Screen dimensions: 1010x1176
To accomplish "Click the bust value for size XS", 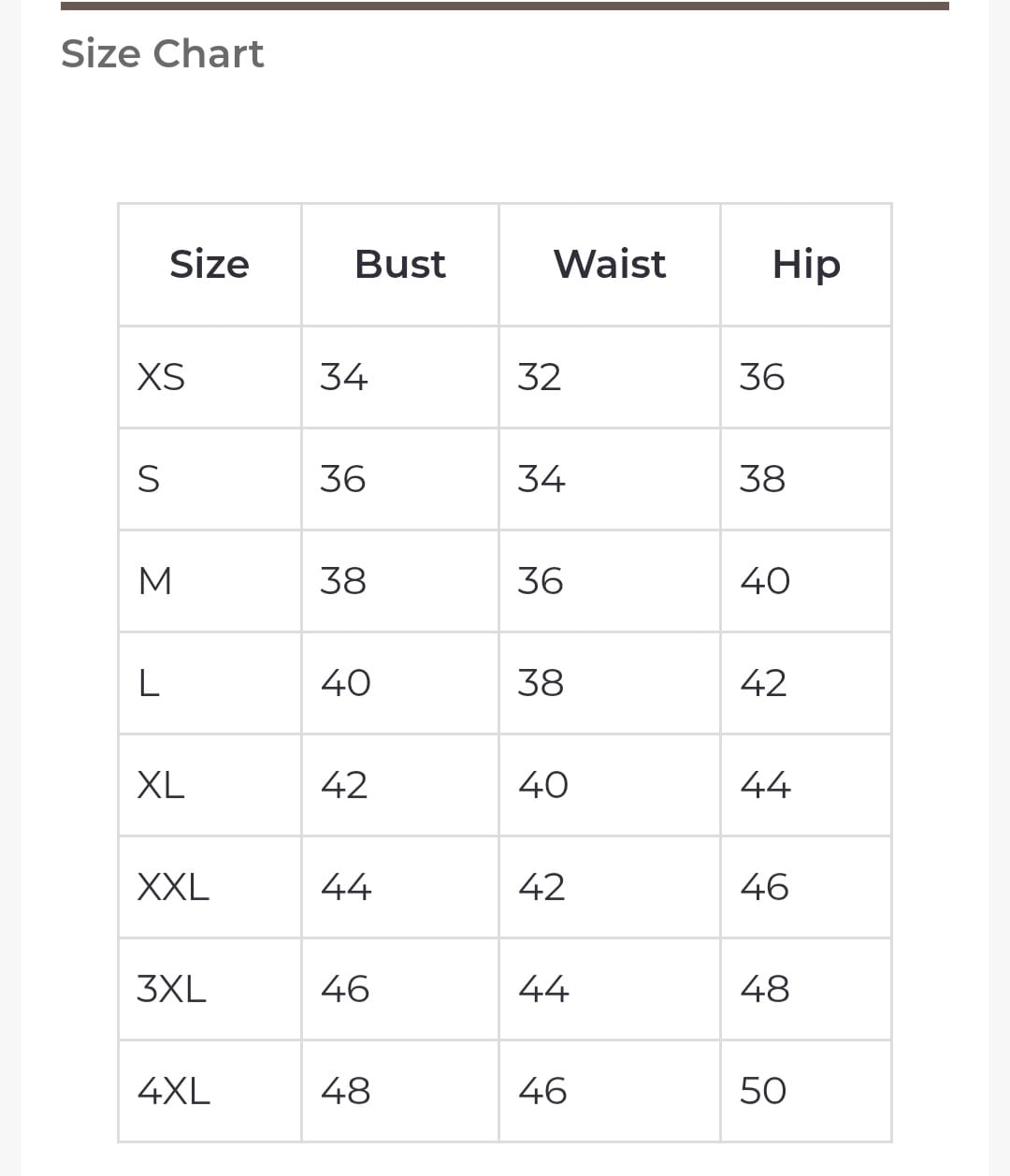I will 344,377.
